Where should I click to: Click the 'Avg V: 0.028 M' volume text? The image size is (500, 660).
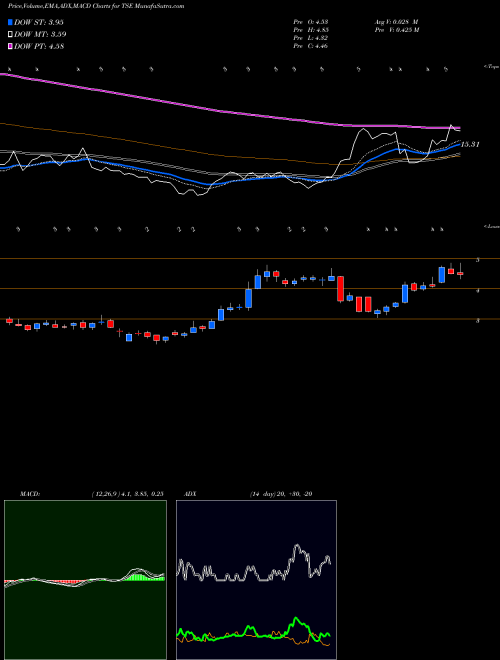coord(396,22)
